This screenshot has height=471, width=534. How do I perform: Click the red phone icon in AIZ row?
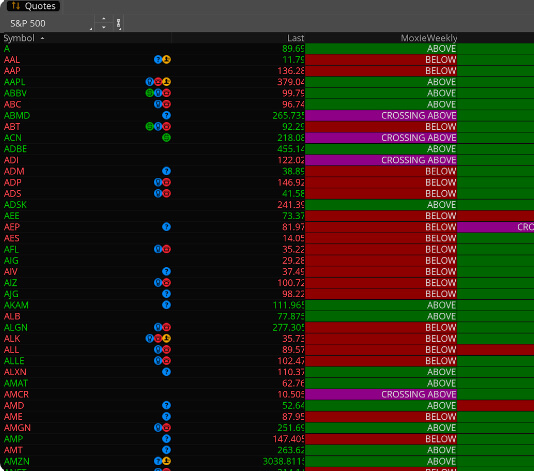click(167, 283)
